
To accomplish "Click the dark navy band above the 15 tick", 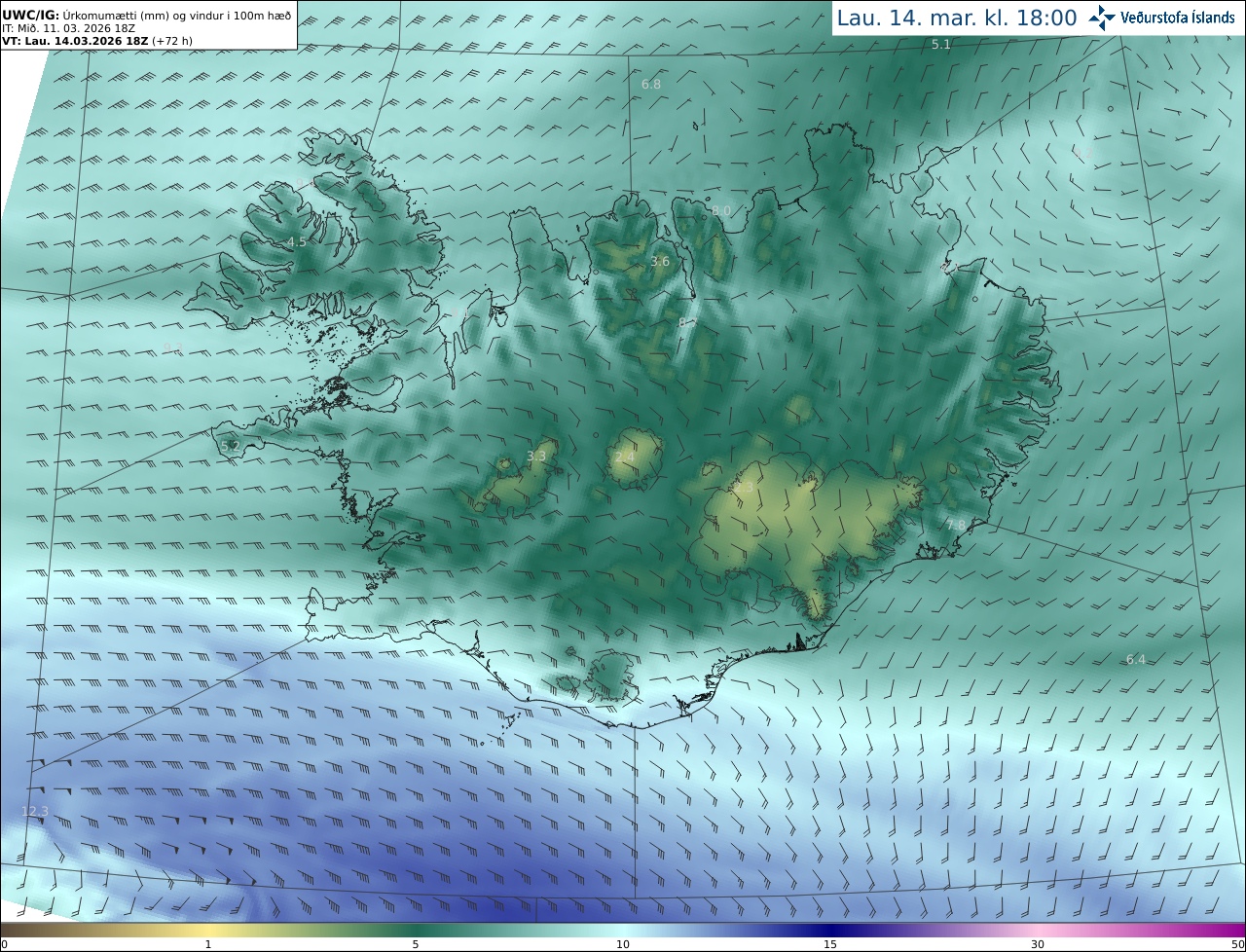I will click(830, 930).
